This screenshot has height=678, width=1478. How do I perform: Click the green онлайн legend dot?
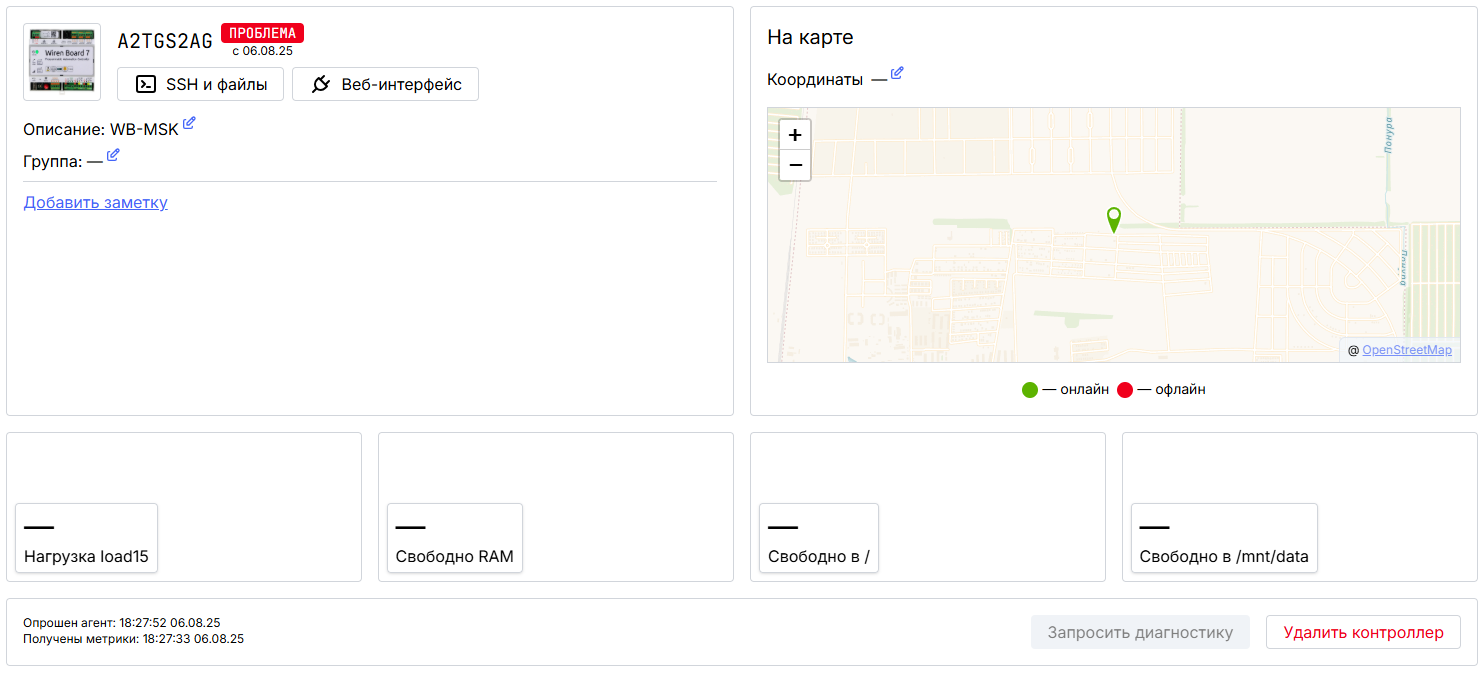(1030, 390)
